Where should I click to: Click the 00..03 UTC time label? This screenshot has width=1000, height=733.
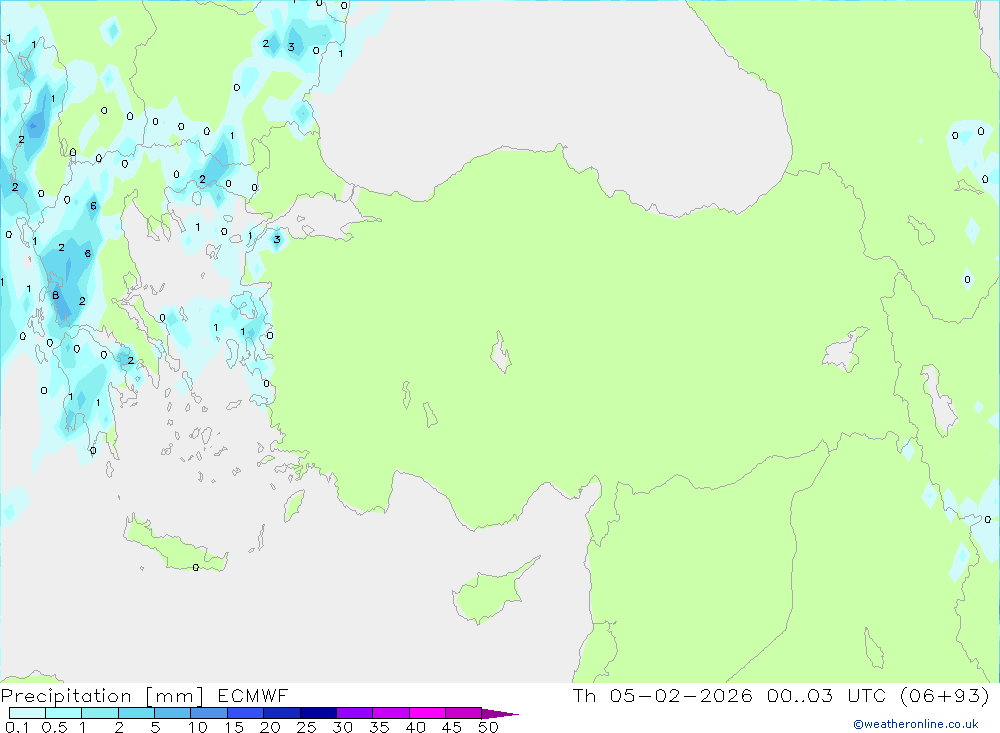coord(827,695)
